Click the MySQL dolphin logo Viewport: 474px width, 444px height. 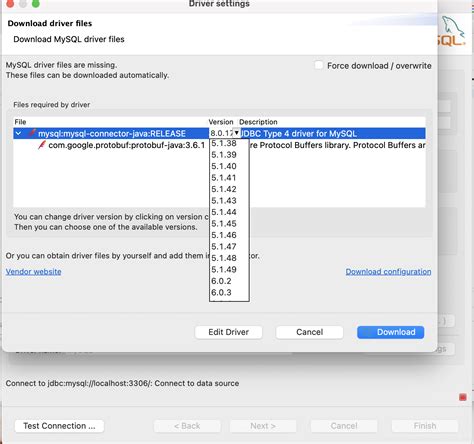click(452, 31)
